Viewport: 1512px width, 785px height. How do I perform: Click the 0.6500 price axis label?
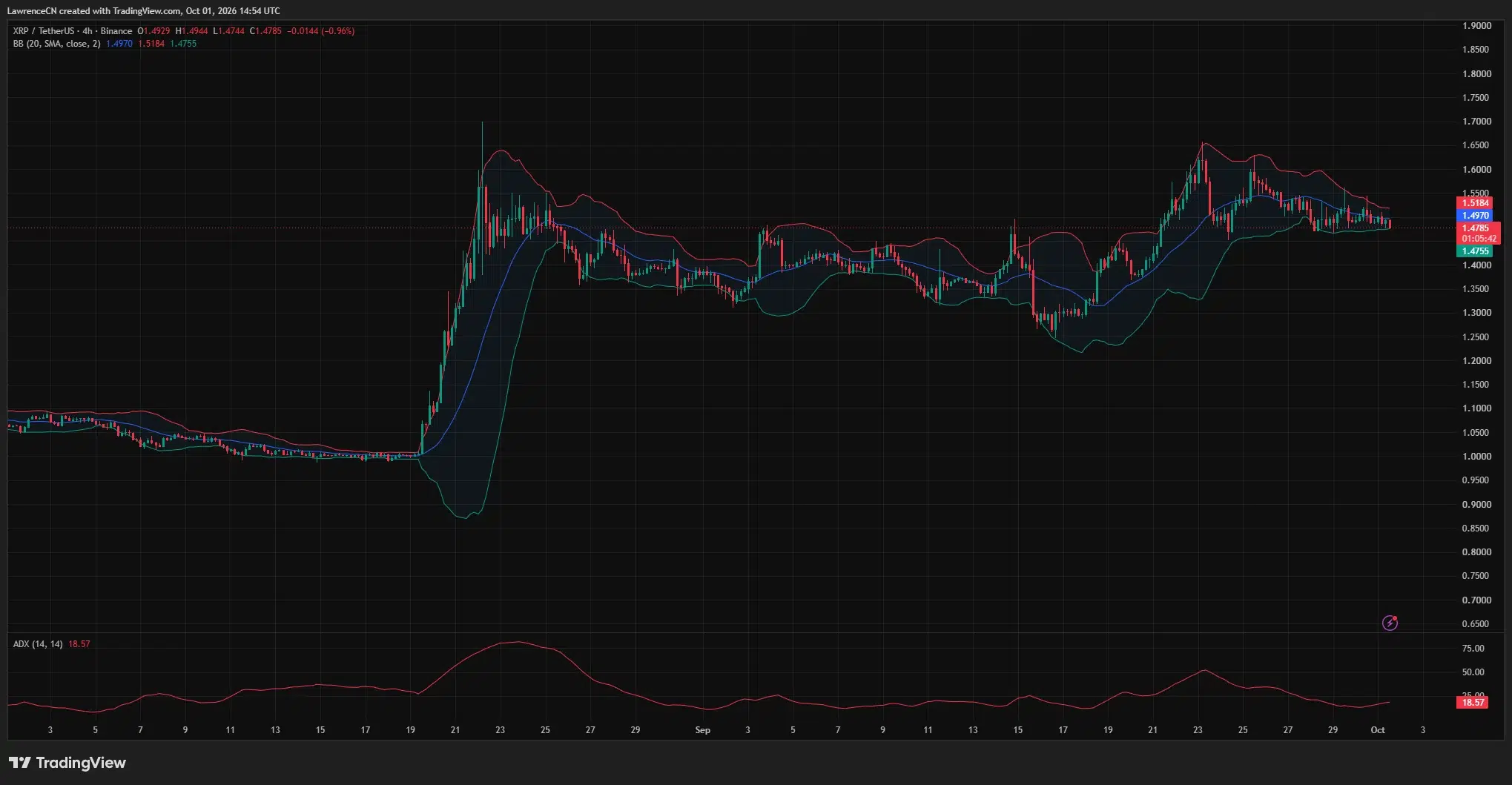point(1476,624)
